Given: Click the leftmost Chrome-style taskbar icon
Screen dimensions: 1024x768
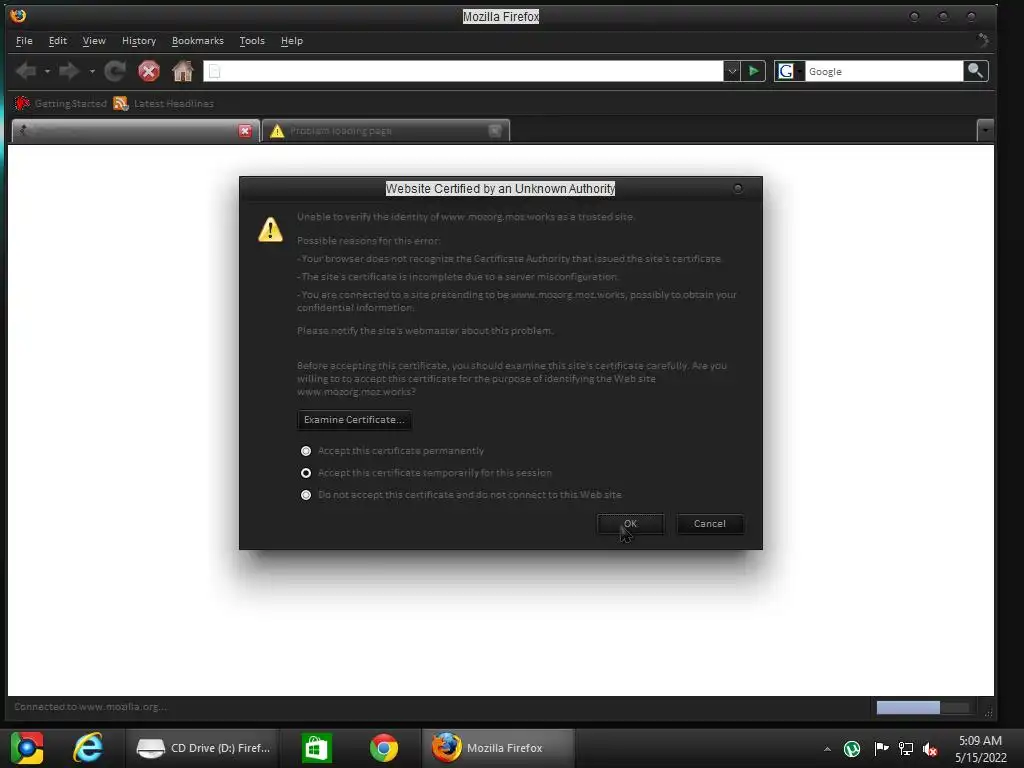Looking at the screenshot, I should point(27,748).
